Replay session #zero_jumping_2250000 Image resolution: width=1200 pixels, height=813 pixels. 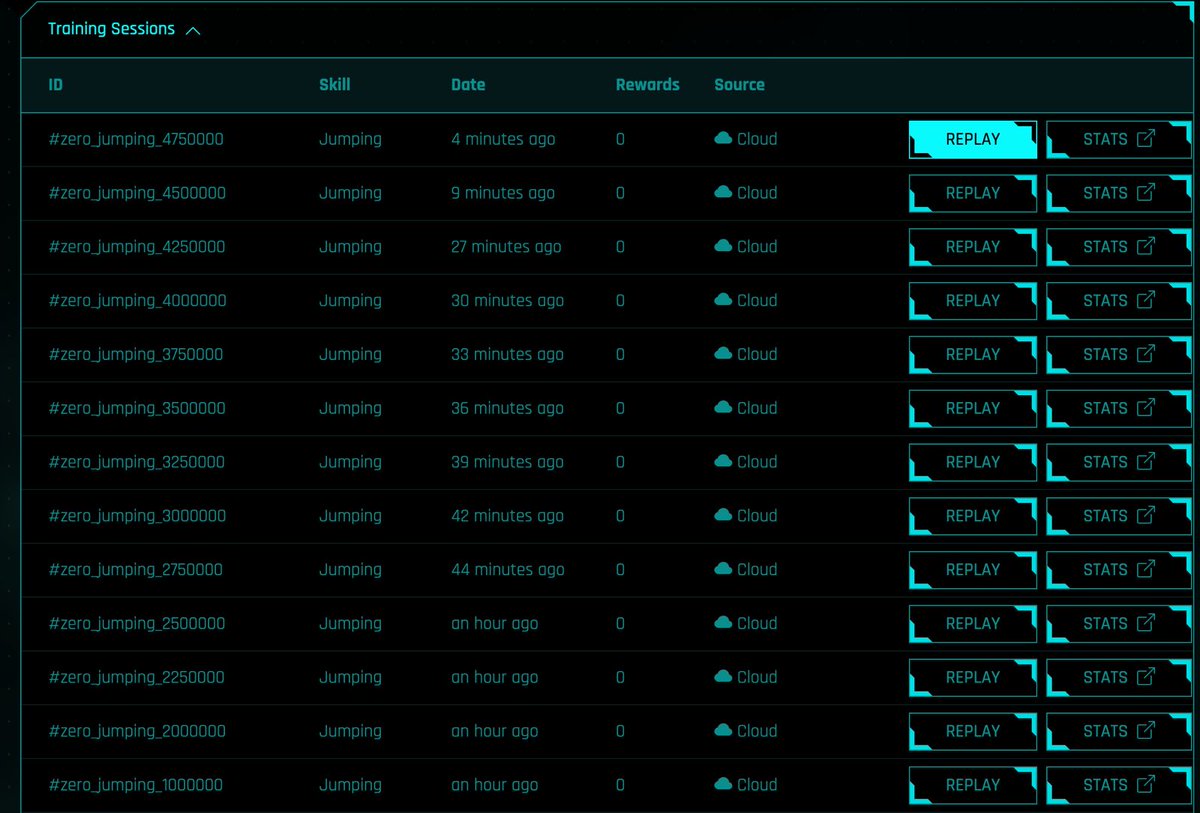tap(972, 678)
